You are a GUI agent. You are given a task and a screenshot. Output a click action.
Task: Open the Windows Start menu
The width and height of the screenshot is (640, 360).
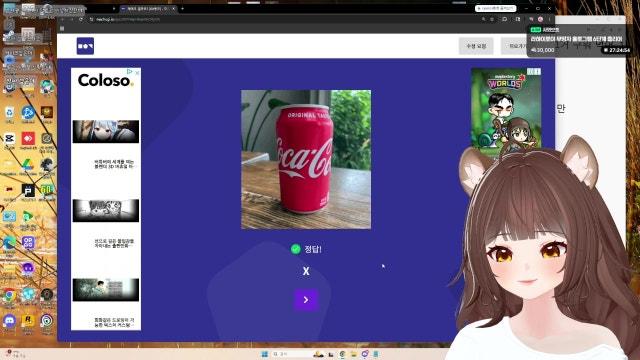[264, 354]
